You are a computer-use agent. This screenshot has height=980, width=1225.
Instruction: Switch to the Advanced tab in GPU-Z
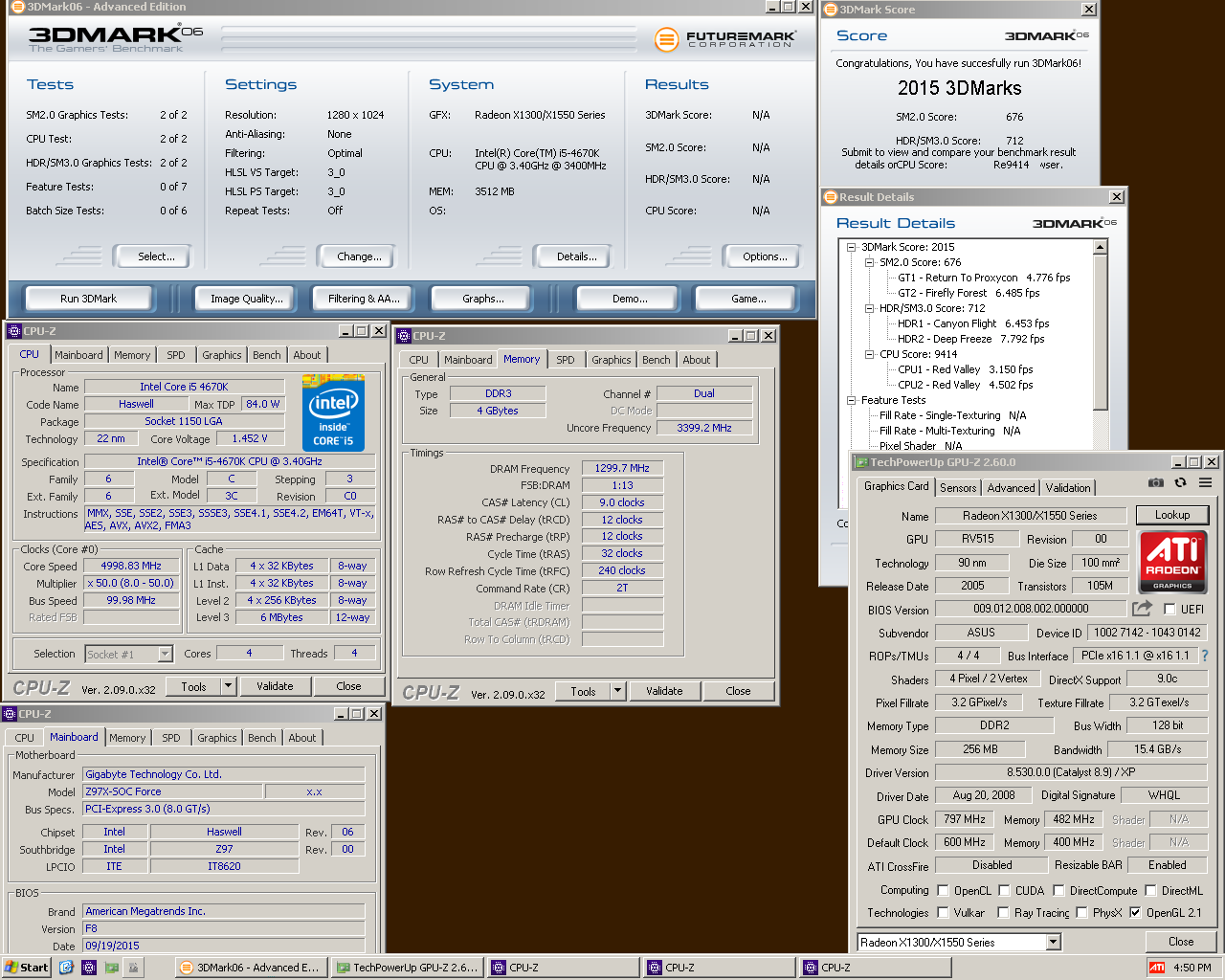click(1011, 487)
